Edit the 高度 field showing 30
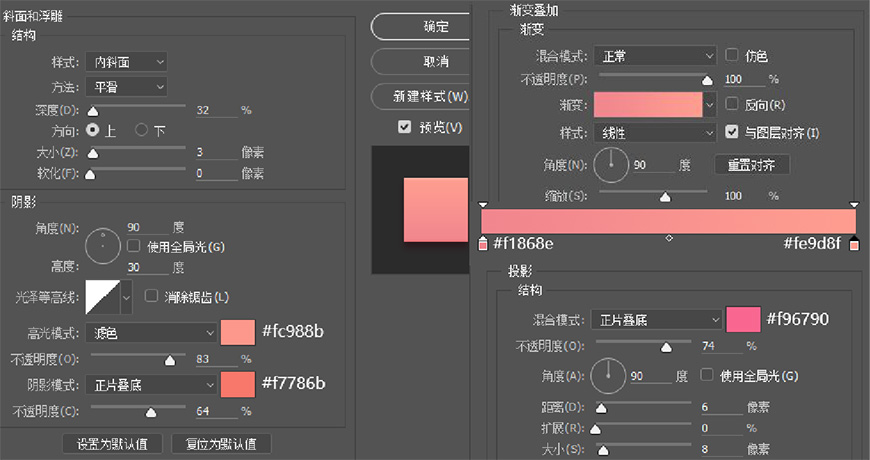870x460 pixels. click(x=147, y=267)
